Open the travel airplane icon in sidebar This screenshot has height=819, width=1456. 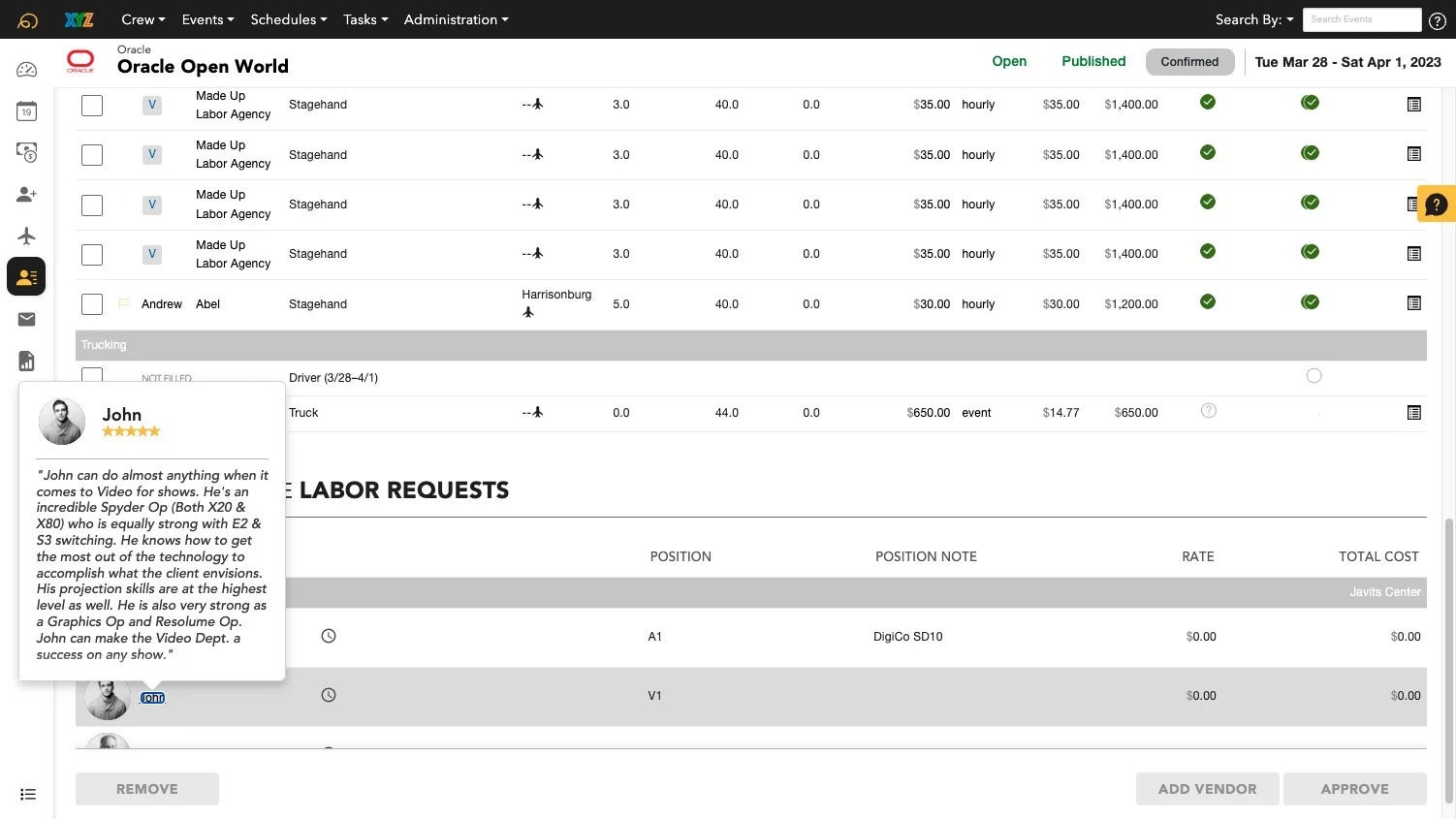pos(27,236)
